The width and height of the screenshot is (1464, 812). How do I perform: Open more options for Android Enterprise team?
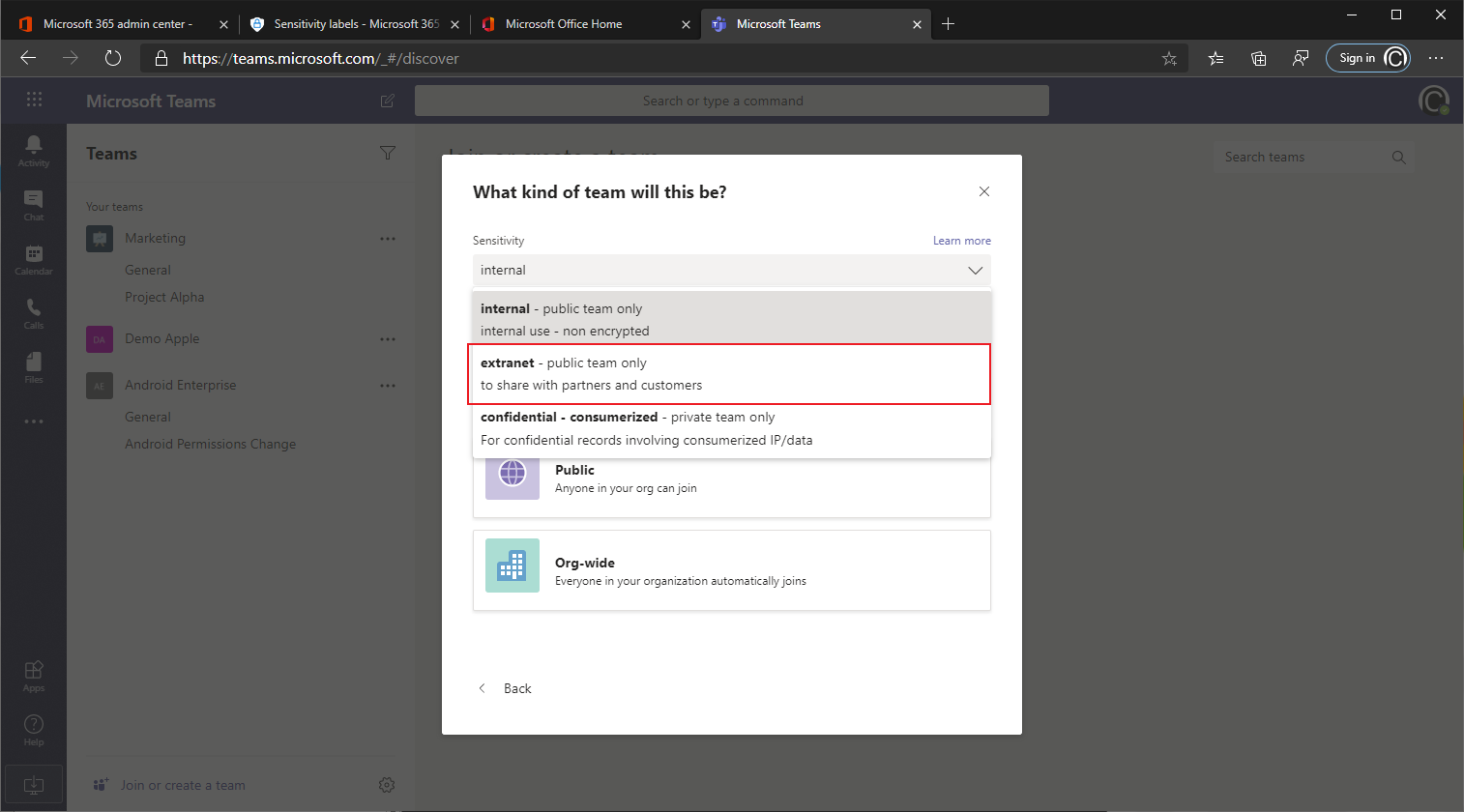[x=388, y=386]
